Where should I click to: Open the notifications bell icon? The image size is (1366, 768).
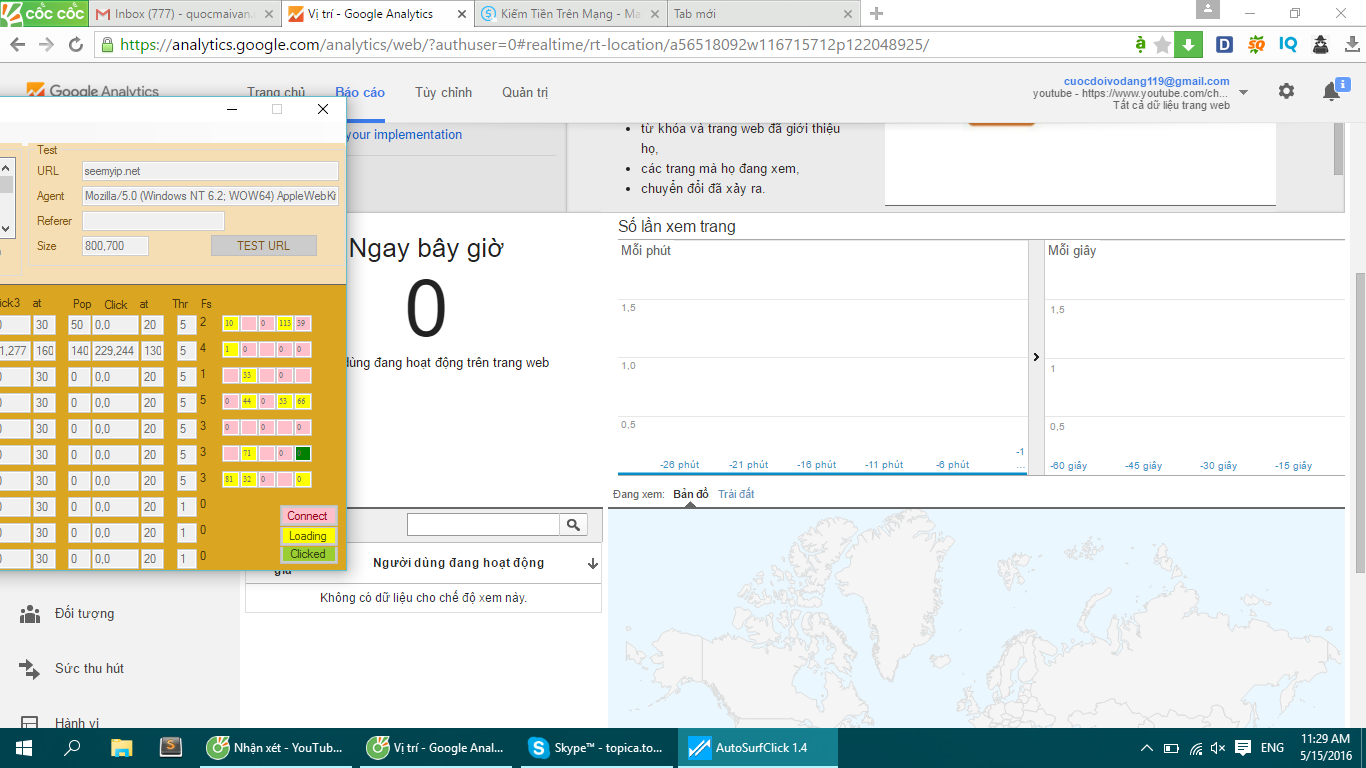tap(1331, 91)
